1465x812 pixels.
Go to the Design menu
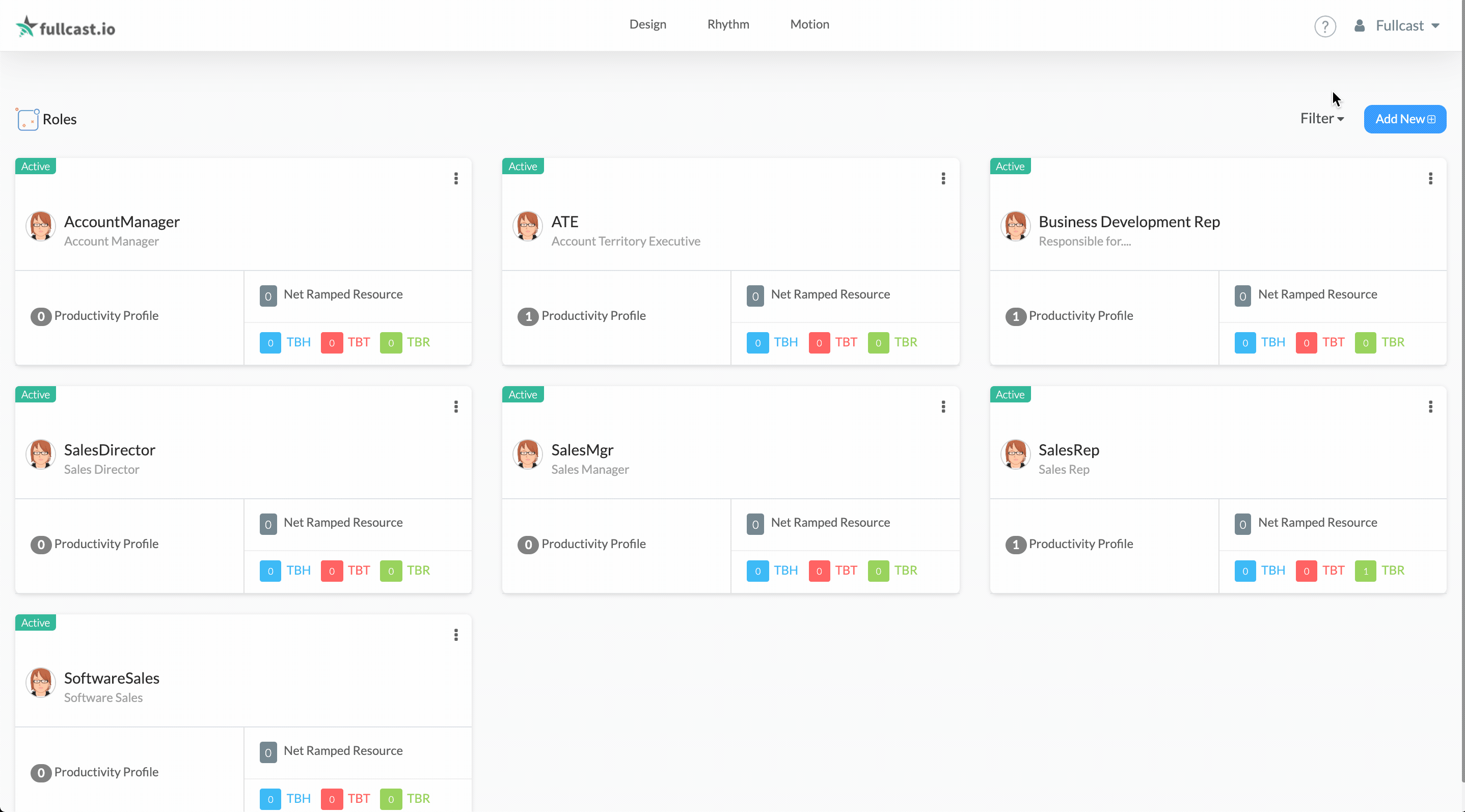(647, 24)
